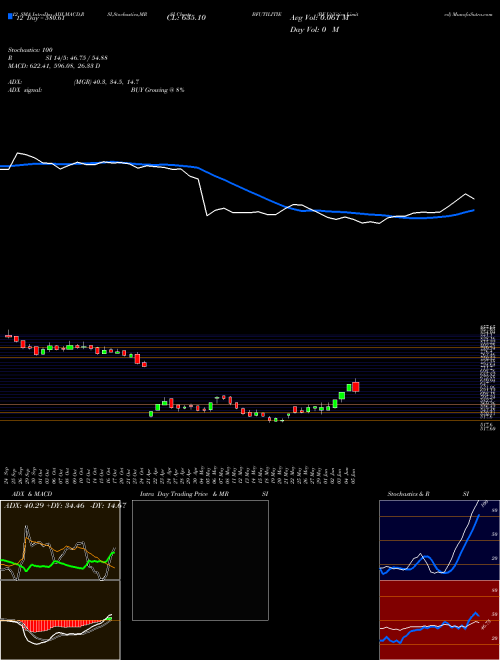Click the Day Vol: 0 M label
This screenshot has height=660, width=500.
[314, 30]
